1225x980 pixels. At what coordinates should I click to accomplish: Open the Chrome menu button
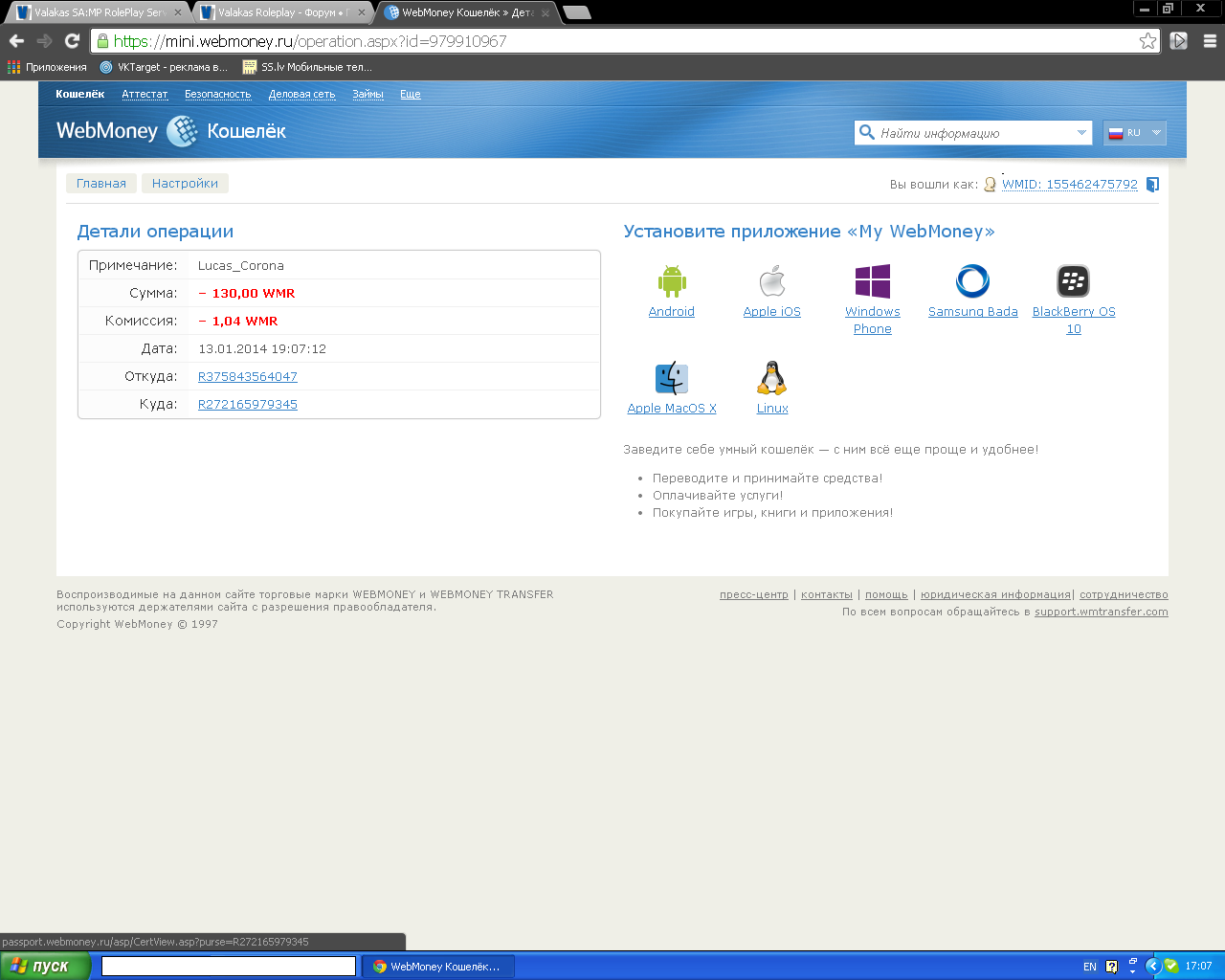click(x=1210, y=41)
